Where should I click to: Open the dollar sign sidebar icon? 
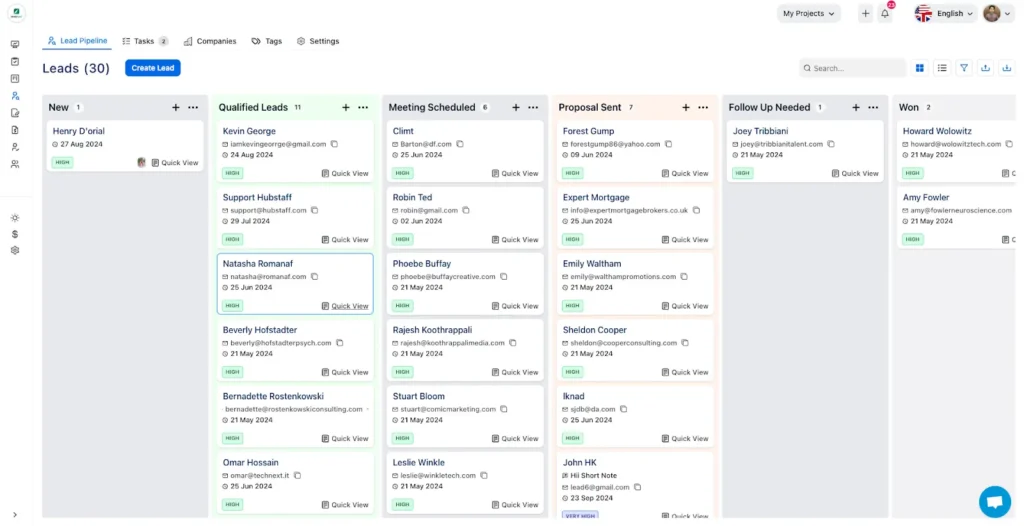click(x=15, y=234)
